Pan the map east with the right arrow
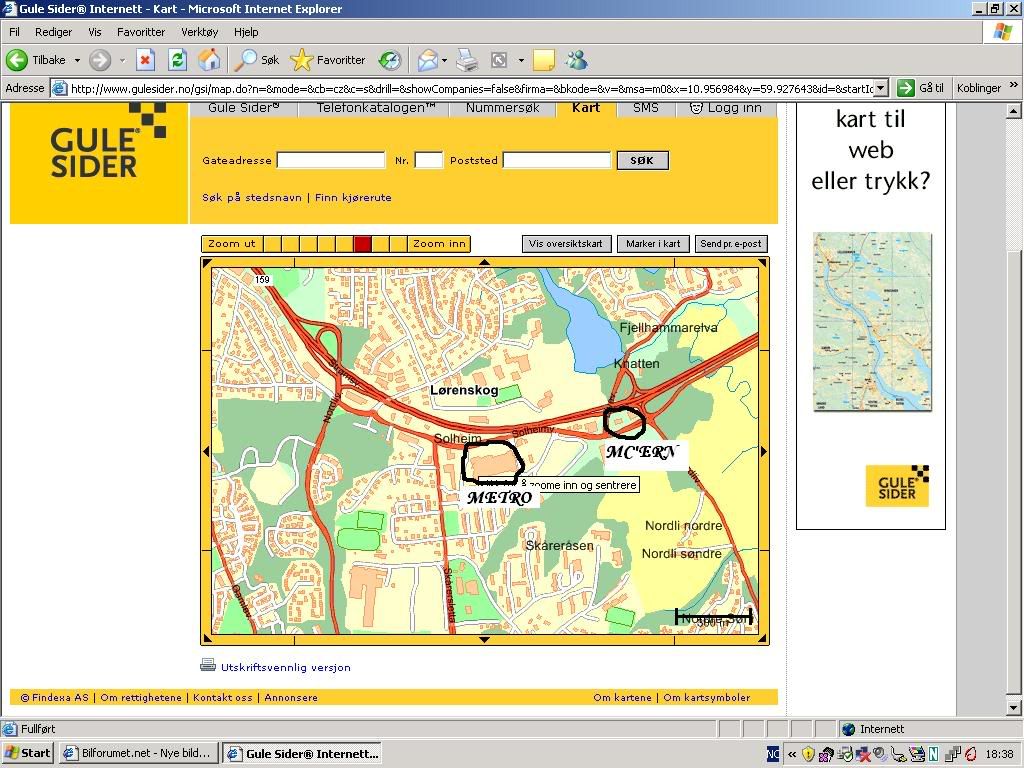The height and width of the screenshot is (768, 1024). pyautogui.click(x=764, y=452)
